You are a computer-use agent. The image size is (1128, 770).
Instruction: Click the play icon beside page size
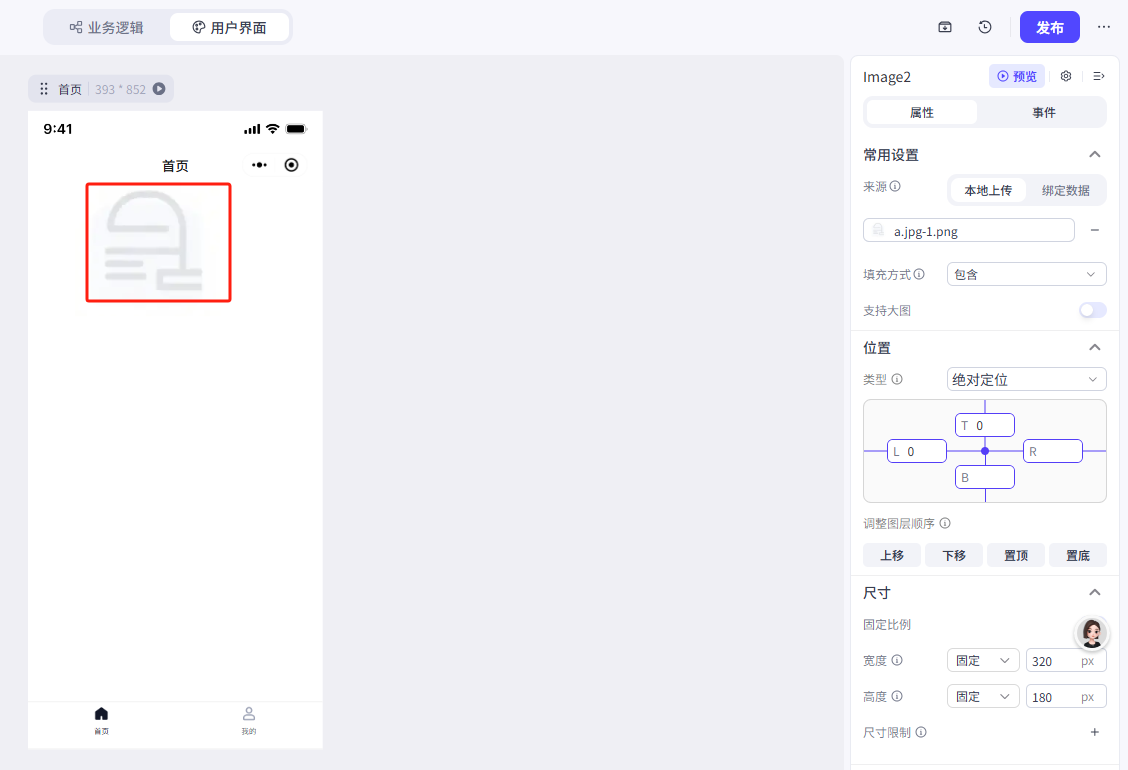(x=159, y=89)
